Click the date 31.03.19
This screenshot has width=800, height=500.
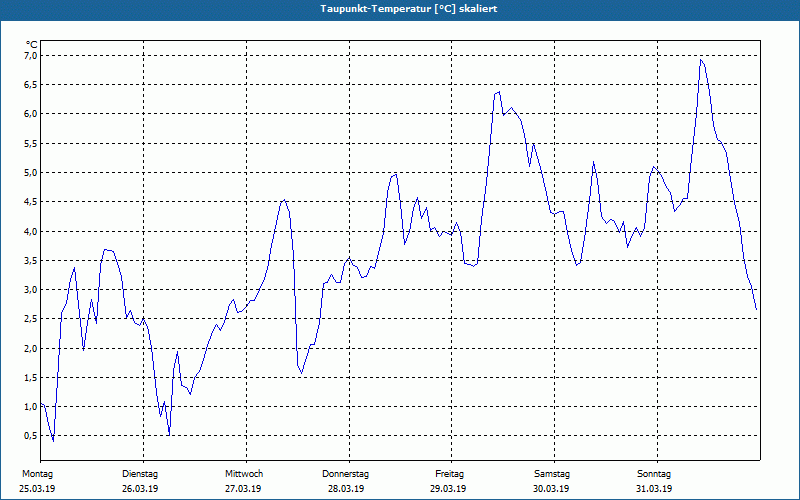click(654, 489)
